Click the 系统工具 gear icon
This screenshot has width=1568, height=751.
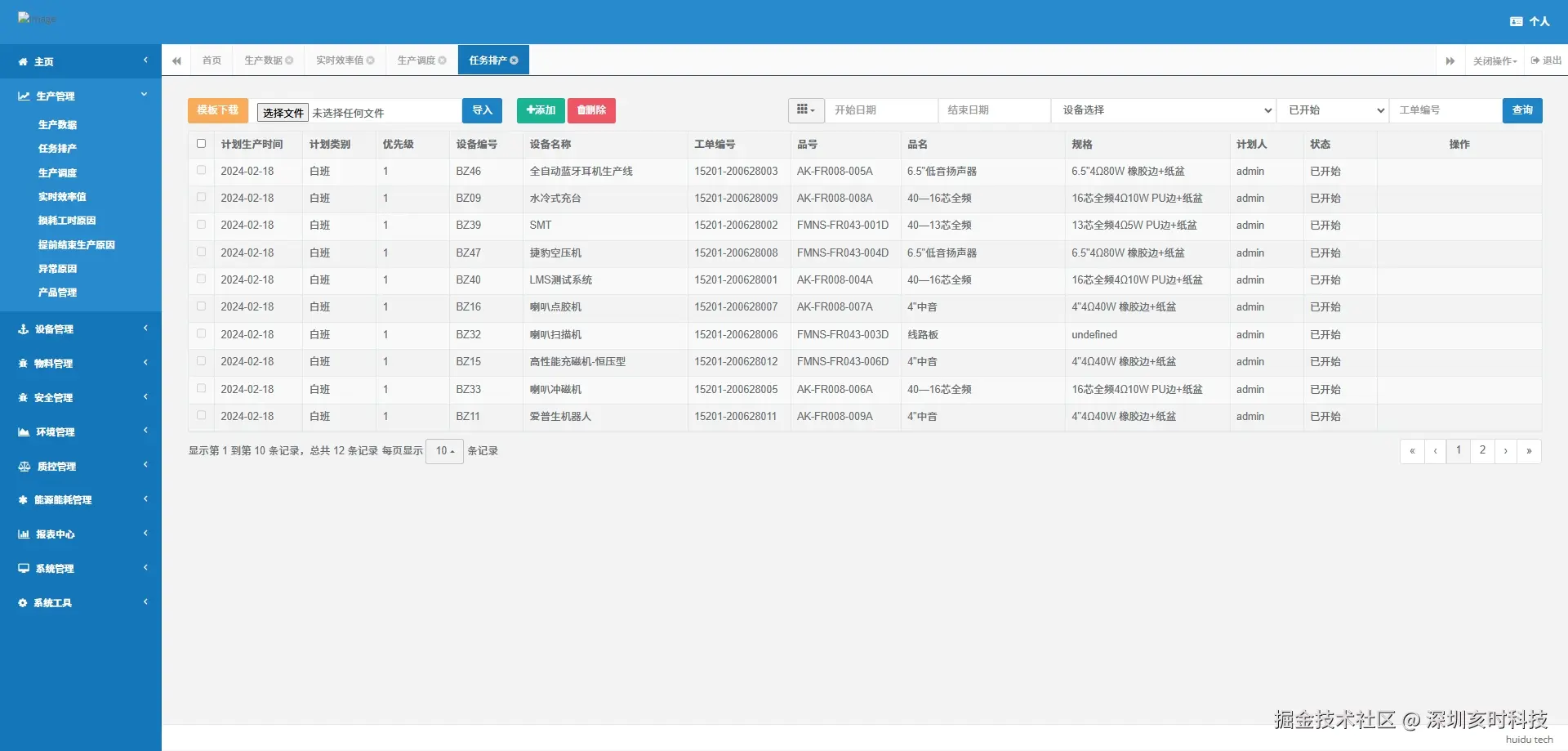(23, 603)
